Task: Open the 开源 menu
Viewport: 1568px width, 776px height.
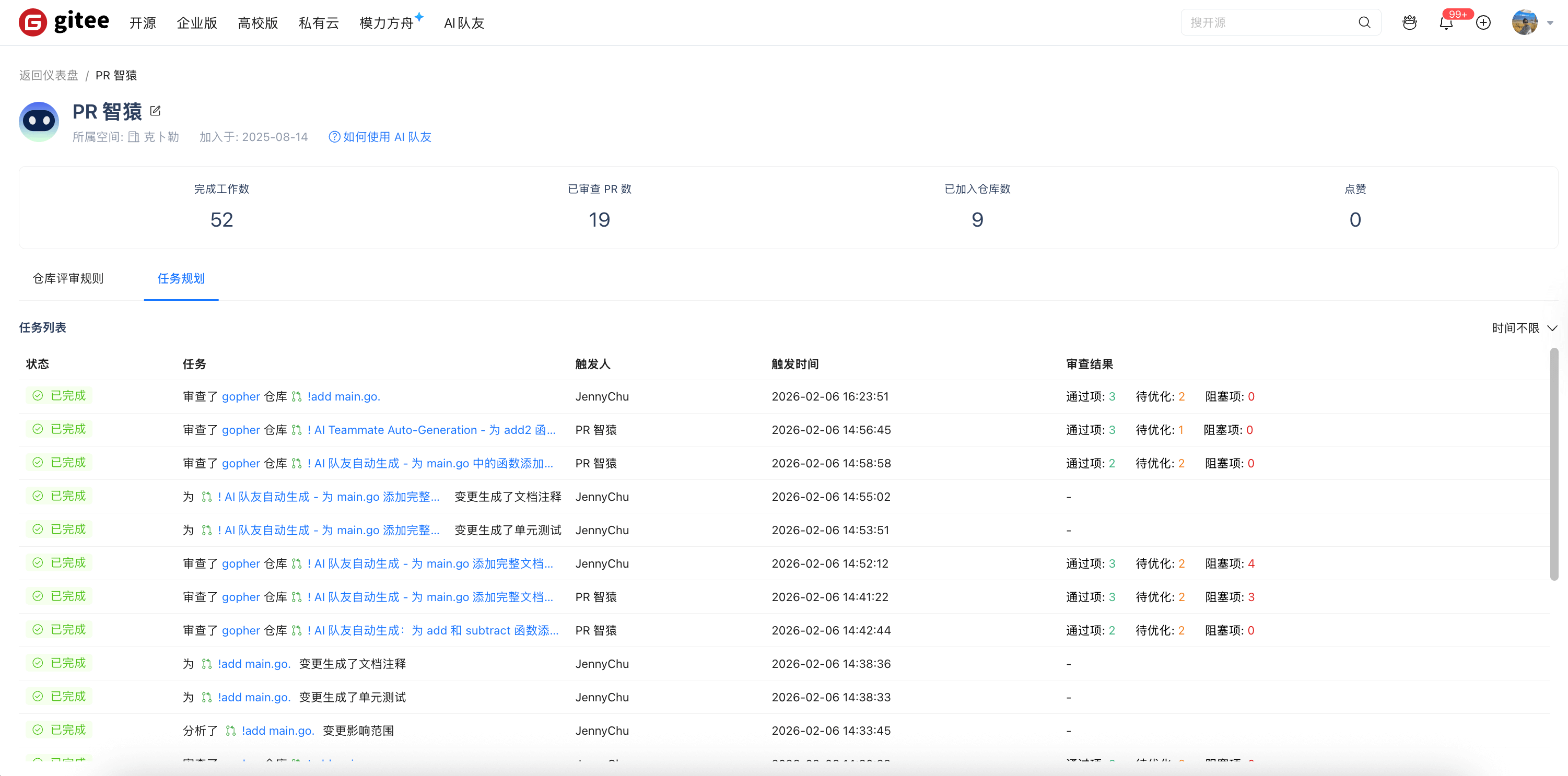Action: tap(143, 23)
